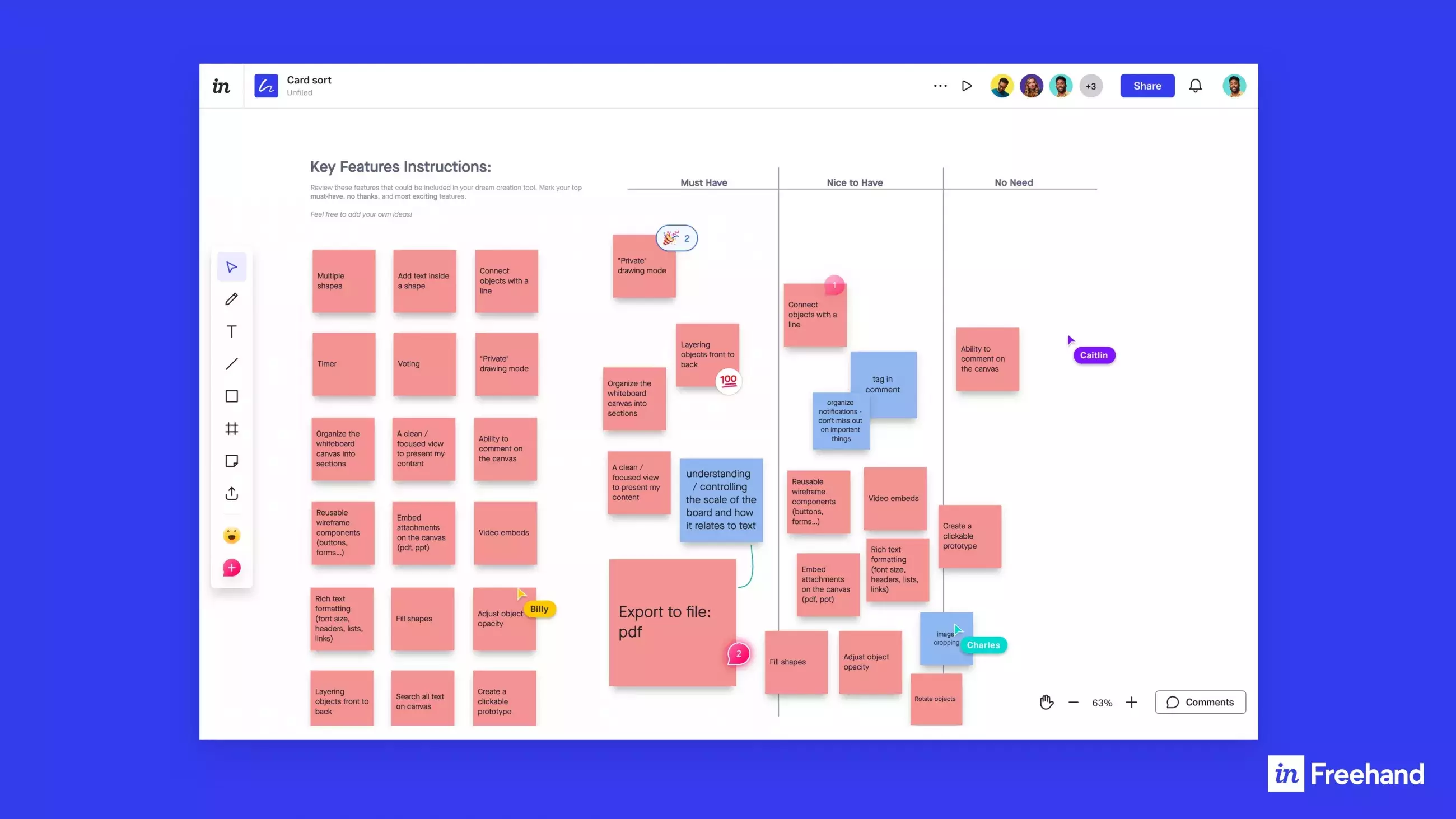Open the overflow menu with three dots
Screen dimensions: 1456x819
[940, 85]
